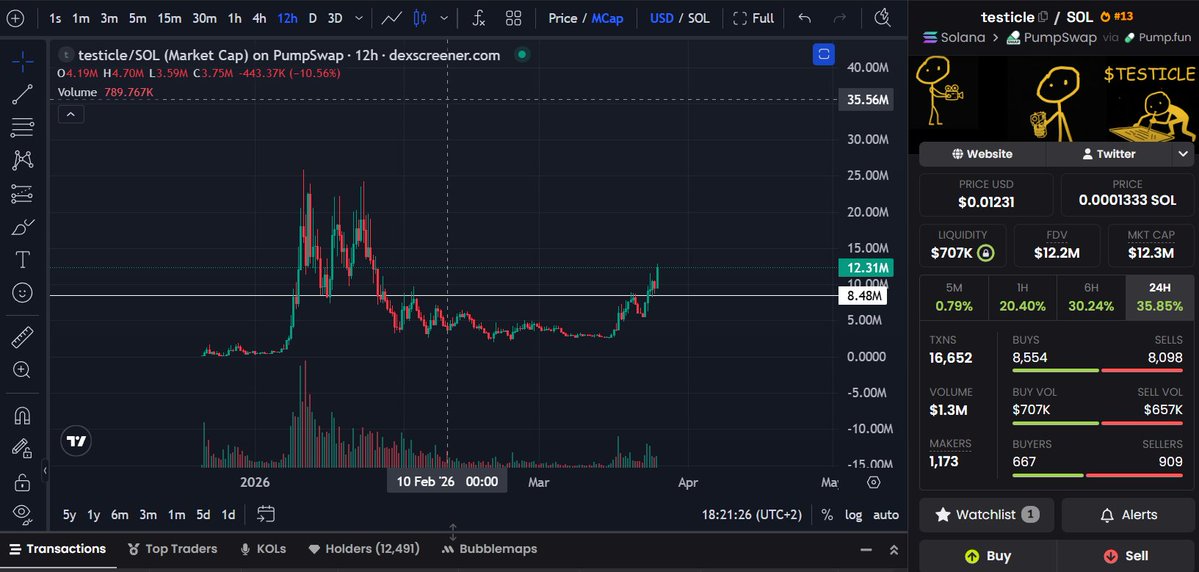Open the Transactions tab

[57, 549]
